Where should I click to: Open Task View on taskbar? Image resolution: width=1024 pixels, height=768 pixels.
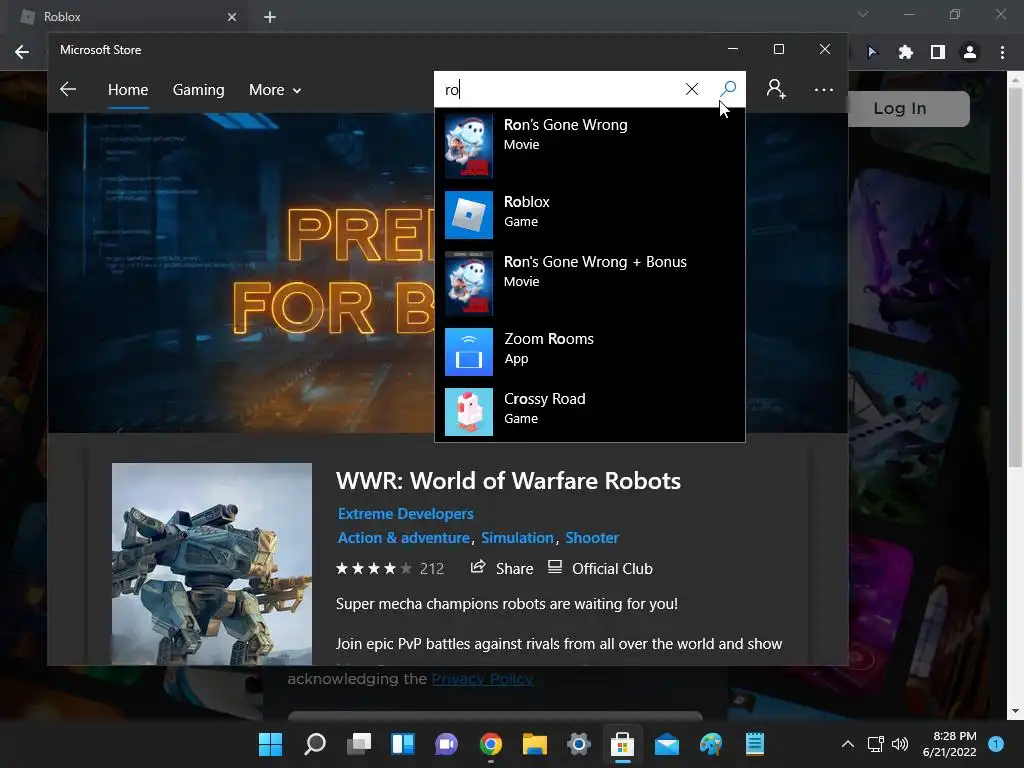[359, 744]
